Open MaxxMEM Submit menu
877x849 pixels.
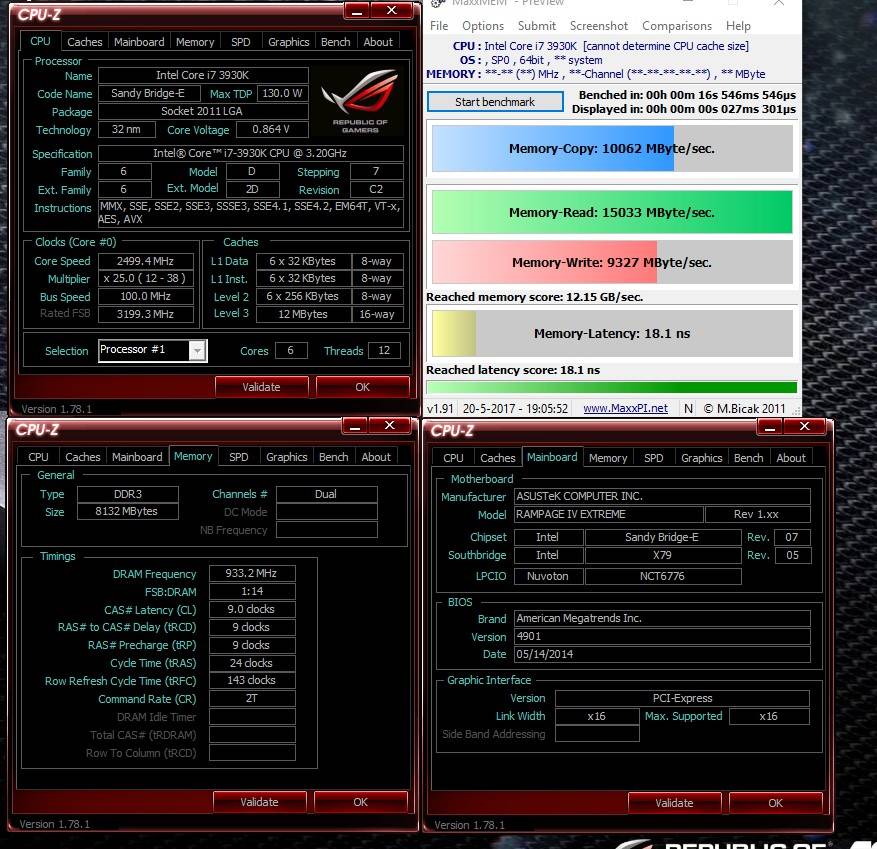point(536,26)
